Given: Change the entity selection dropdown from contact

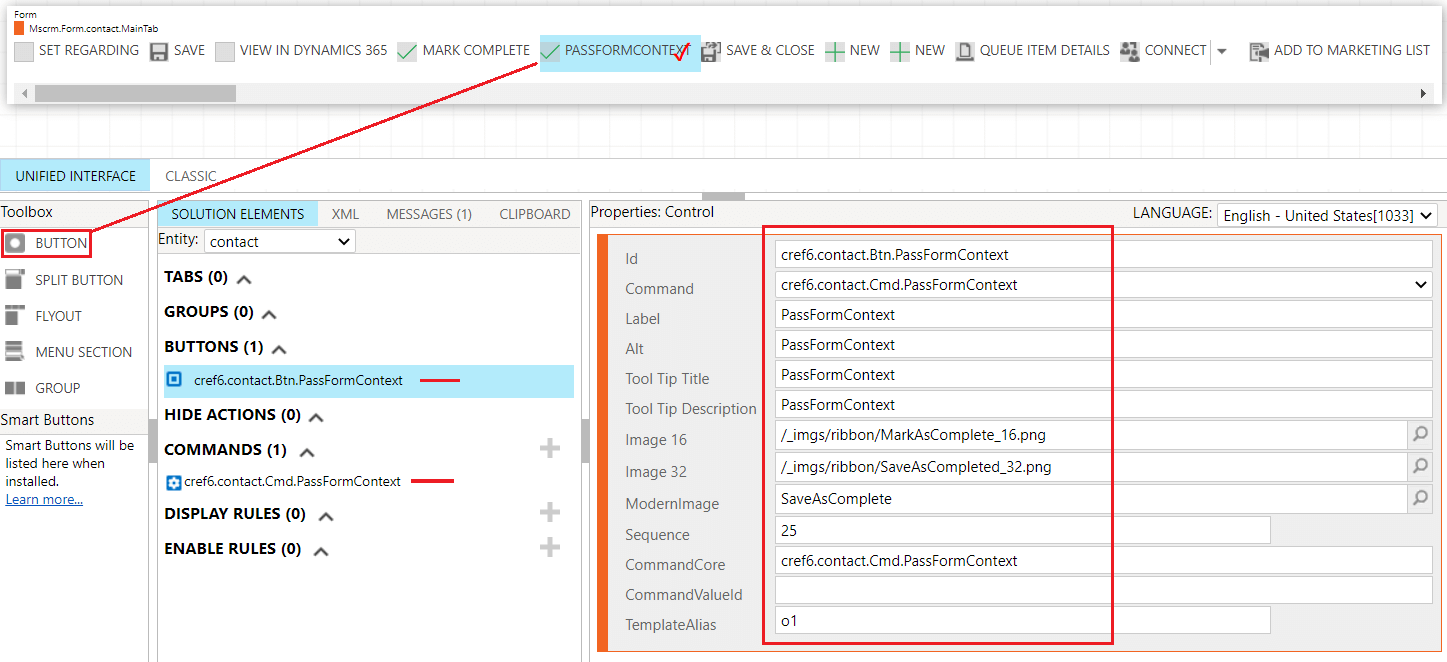Looking at the screenshot, I should pos(279,240).
